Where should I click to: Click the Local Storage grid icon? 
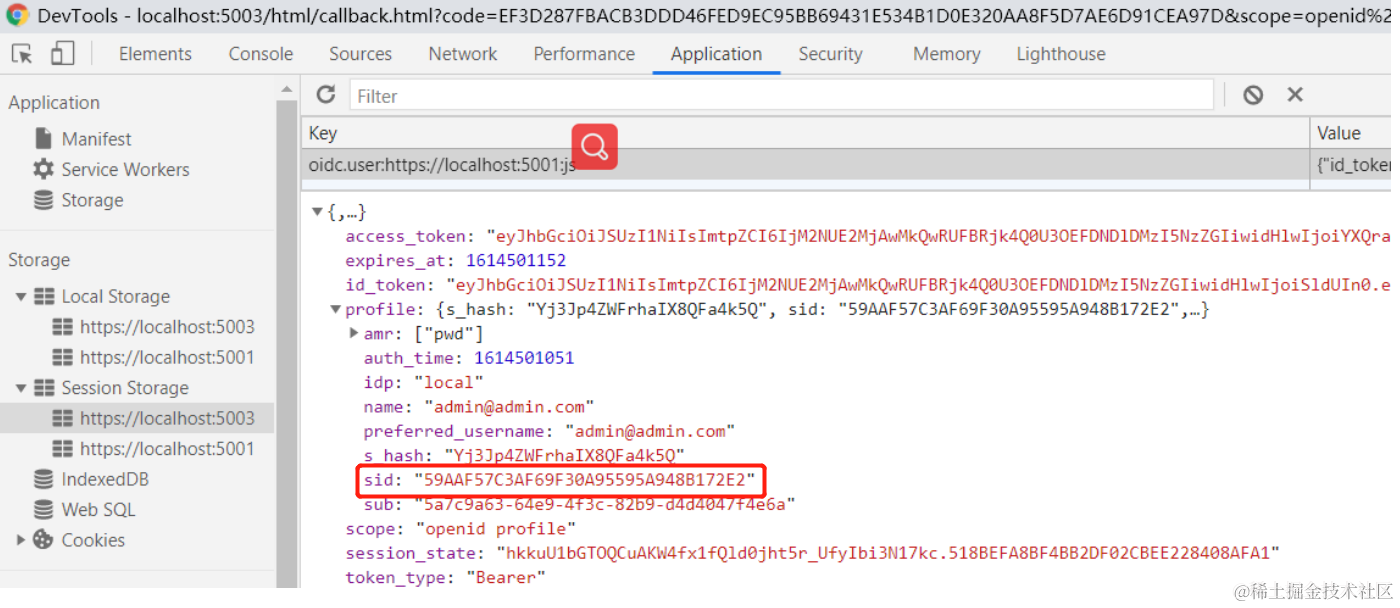44,297
